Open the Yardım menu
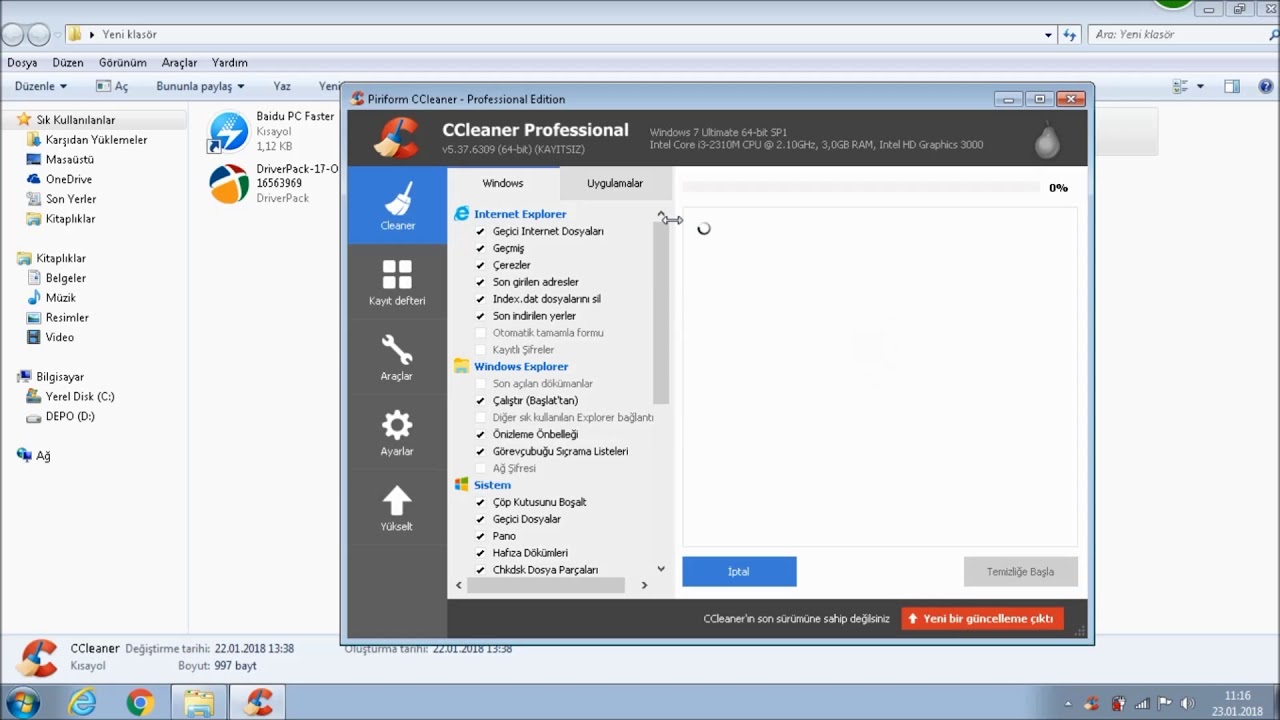The image size is (1280, 720). tap(230, 62)
